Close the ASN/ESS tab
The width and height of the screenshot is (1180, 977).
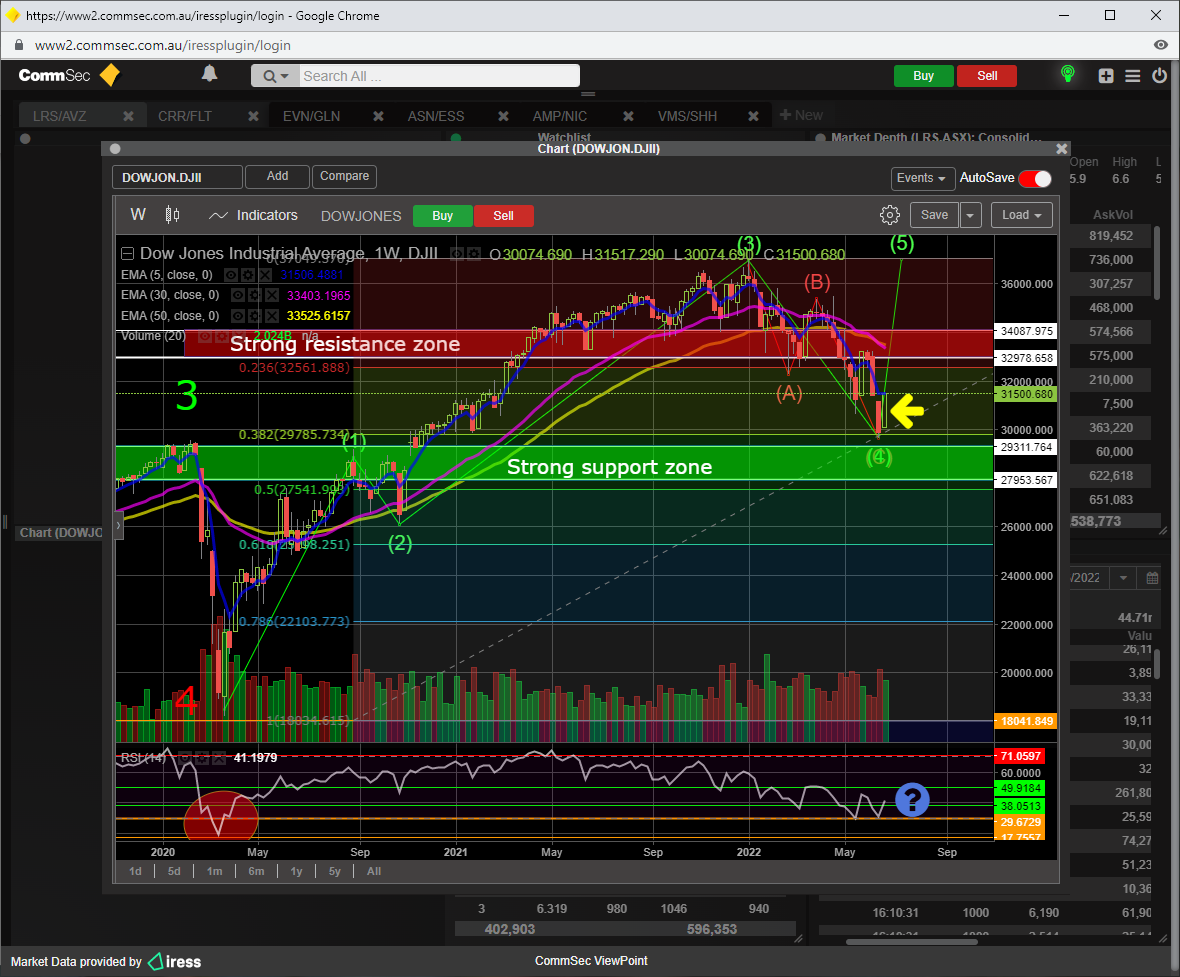pos(503,116)
